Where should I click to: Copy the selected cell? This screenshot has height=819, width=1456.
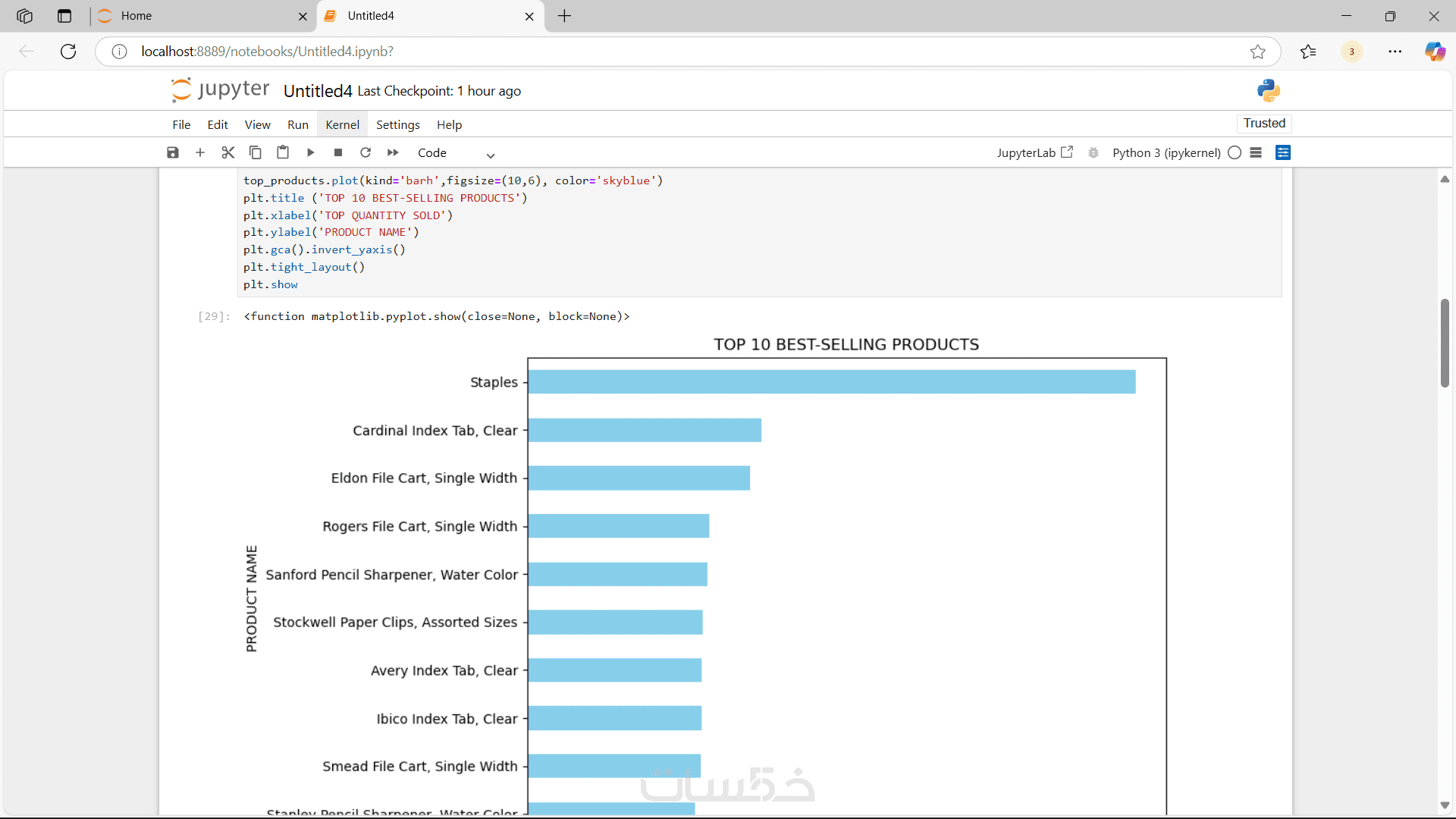pyautogui.click(x=256, y=152)
